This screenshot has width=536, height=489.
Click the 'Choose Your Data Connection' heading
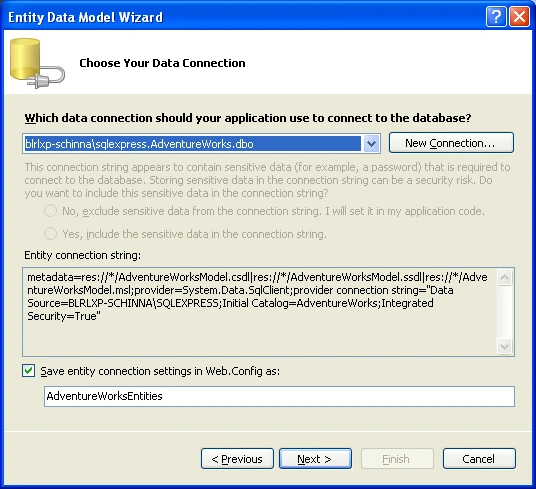tap(162, 63)
